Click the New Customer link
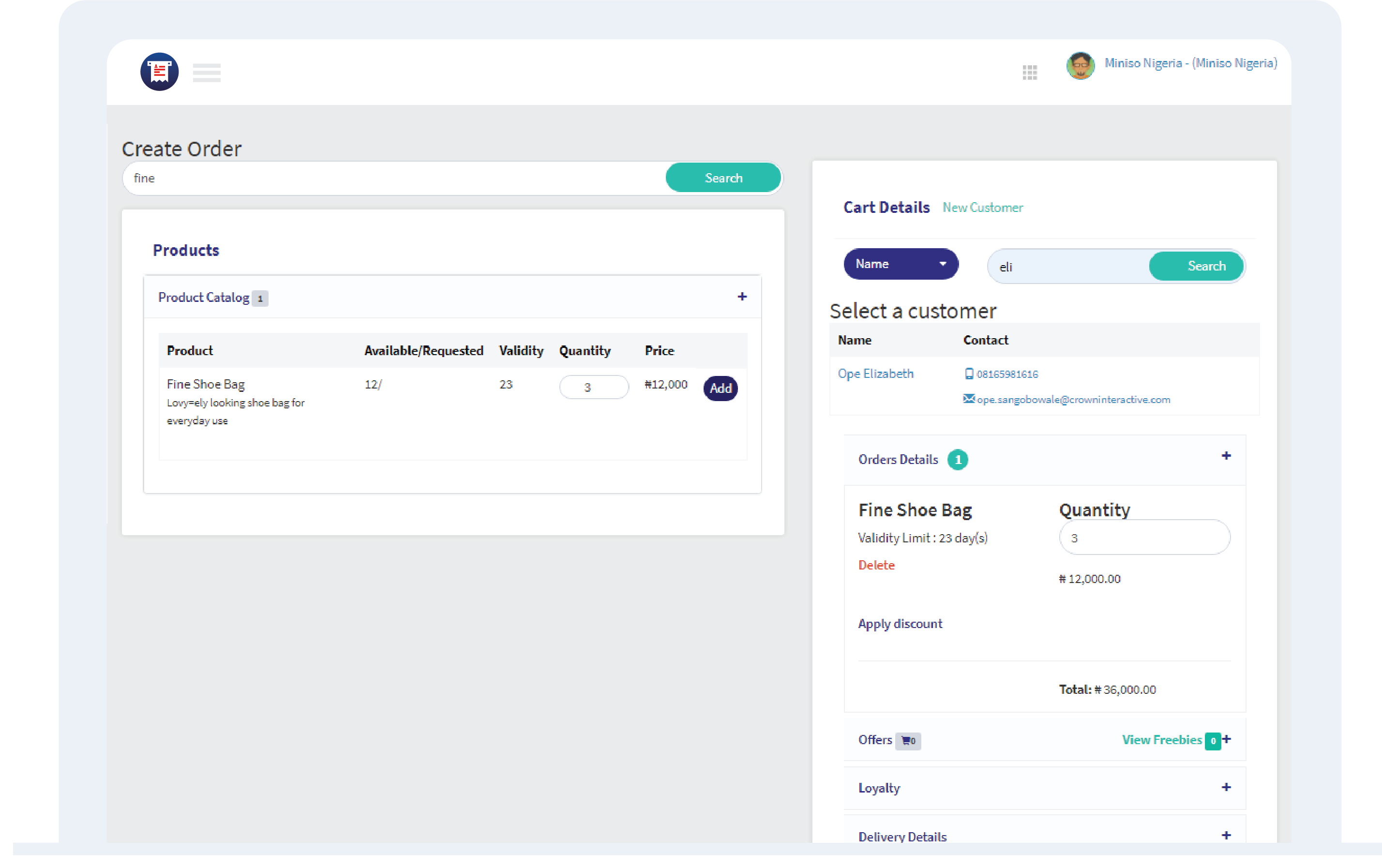The width and height of the screenshot is (1382, 868). (x=983, y=208)
